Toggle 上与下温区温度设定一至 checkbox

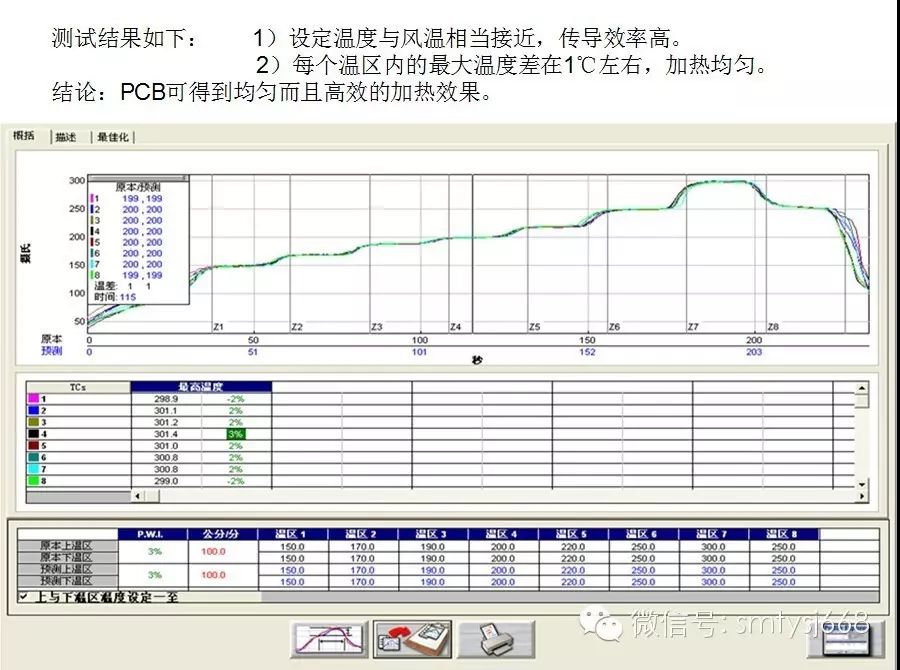click(x=23, y=597)
